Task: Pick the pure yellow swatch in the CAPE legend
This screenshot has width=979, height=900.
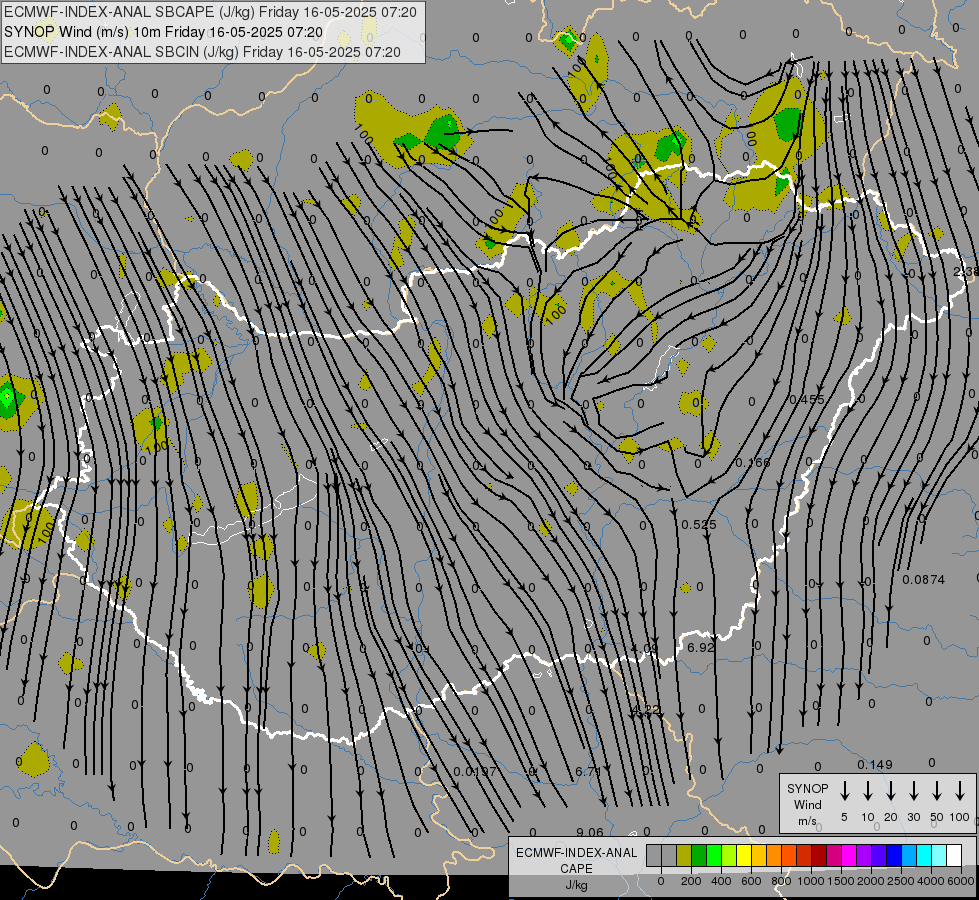Action: 744,856
